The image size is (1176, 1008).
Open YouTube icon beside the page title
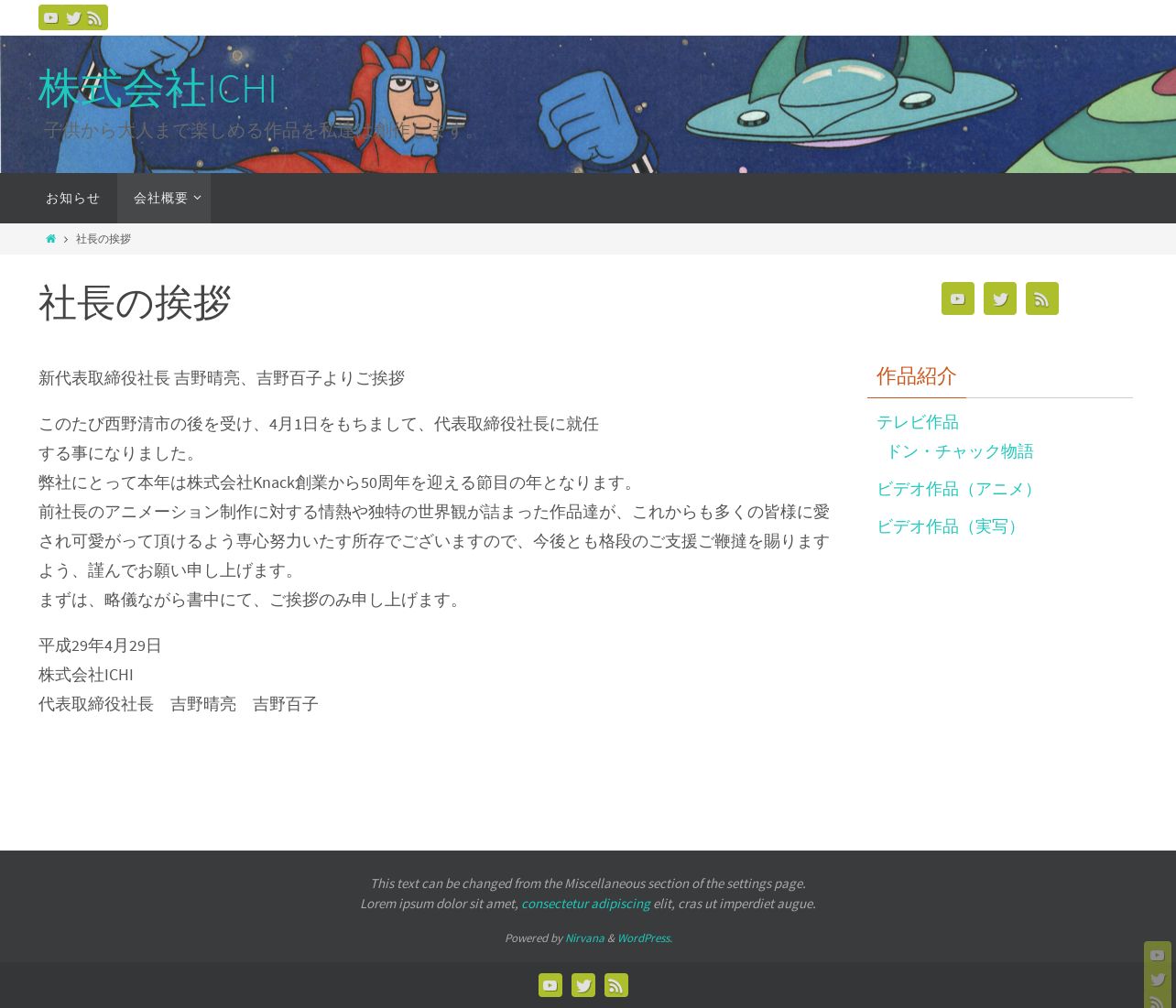(x=958, y=298)
